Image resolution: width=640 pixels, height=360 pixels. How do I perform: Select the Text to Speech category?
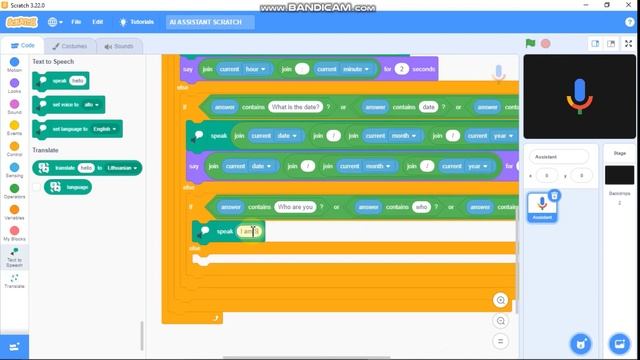point(14,257)
